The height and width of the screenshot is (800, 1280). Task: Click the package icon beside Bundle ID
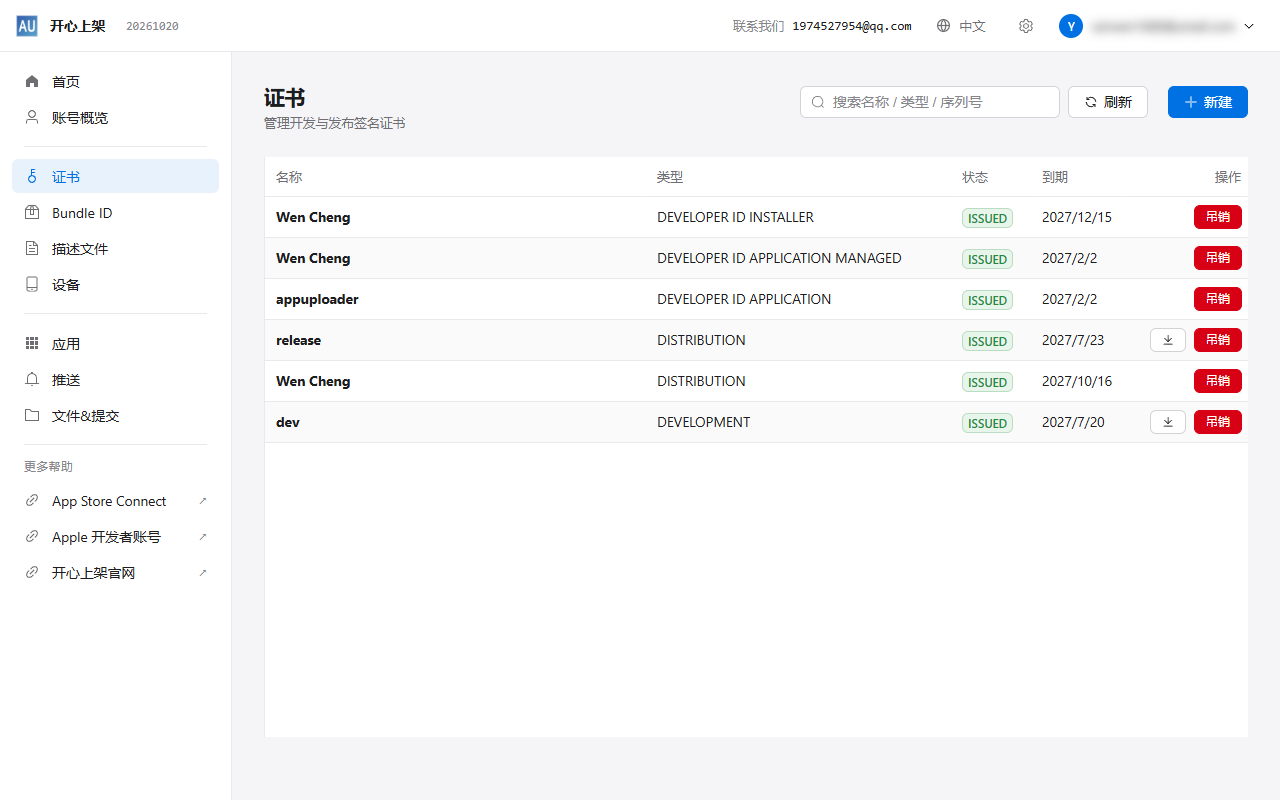pyautogui.click(x=32, y=213)
